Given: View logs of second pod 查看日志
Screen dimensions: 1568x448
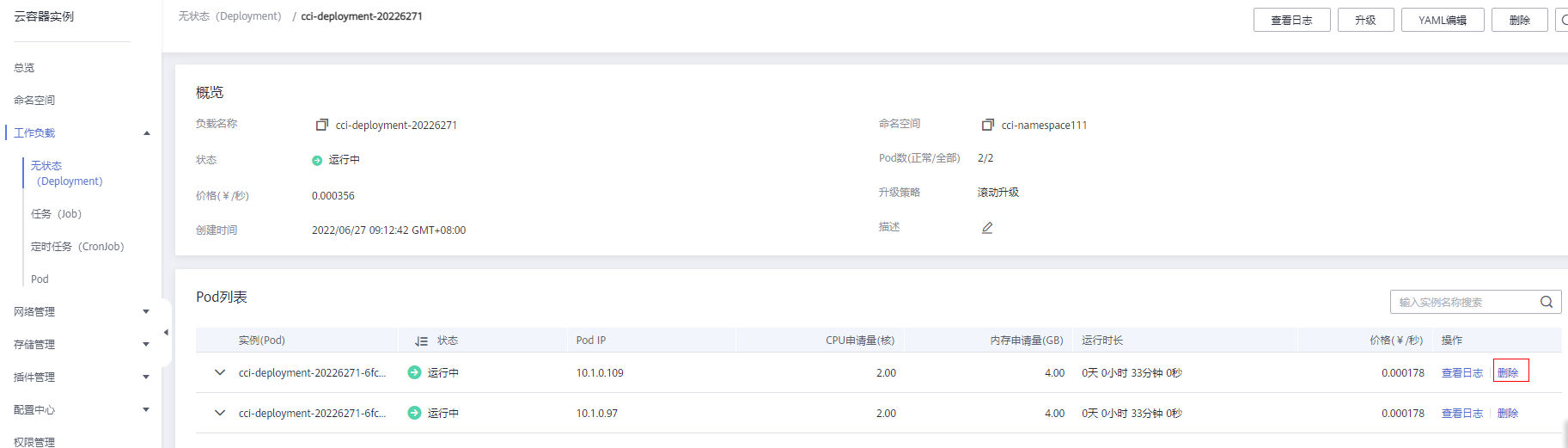Looking at the screenshot, I should 1461,413.
